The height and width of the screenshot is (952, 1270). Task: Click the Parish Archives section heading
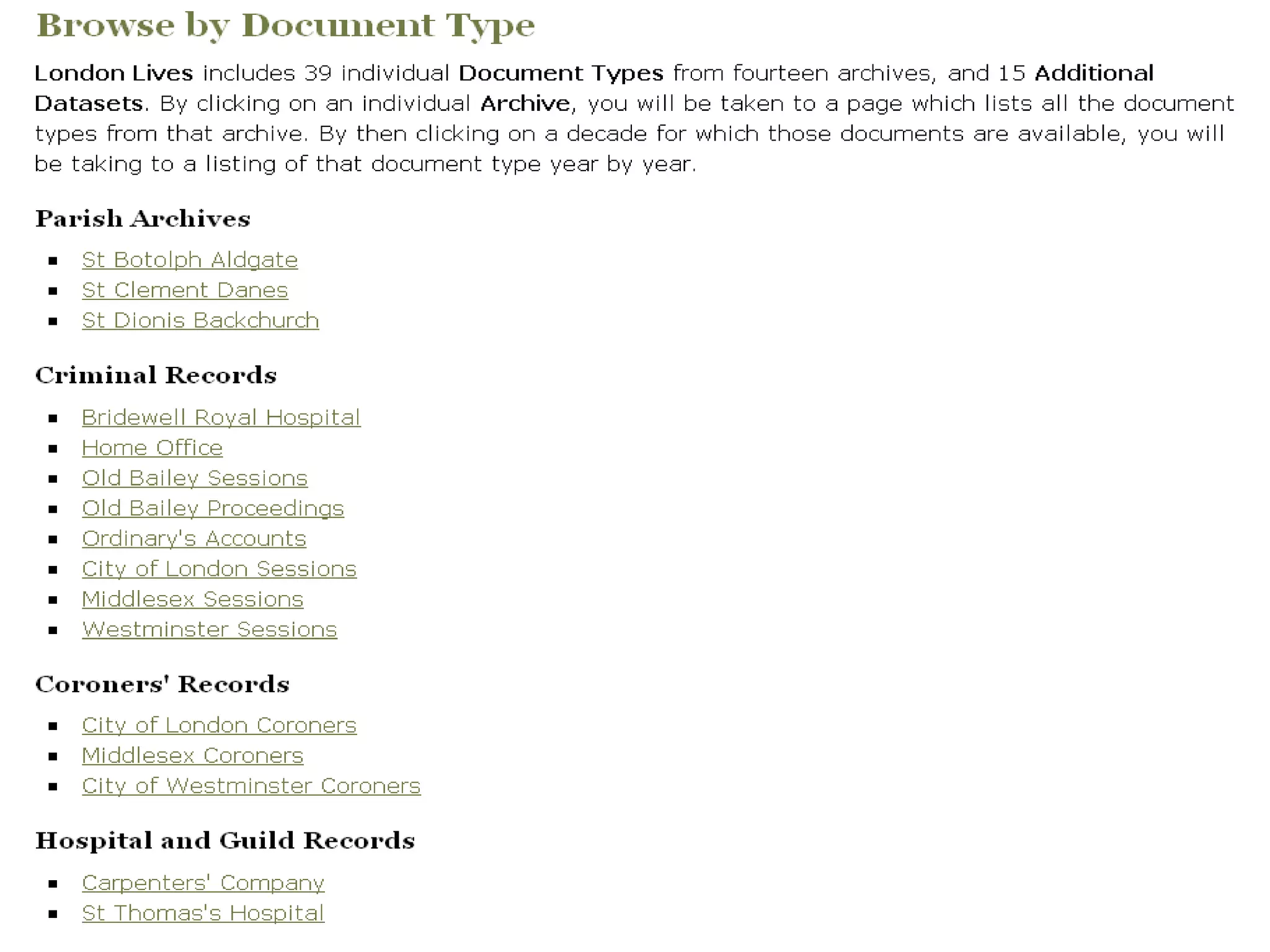coord(143,219)
